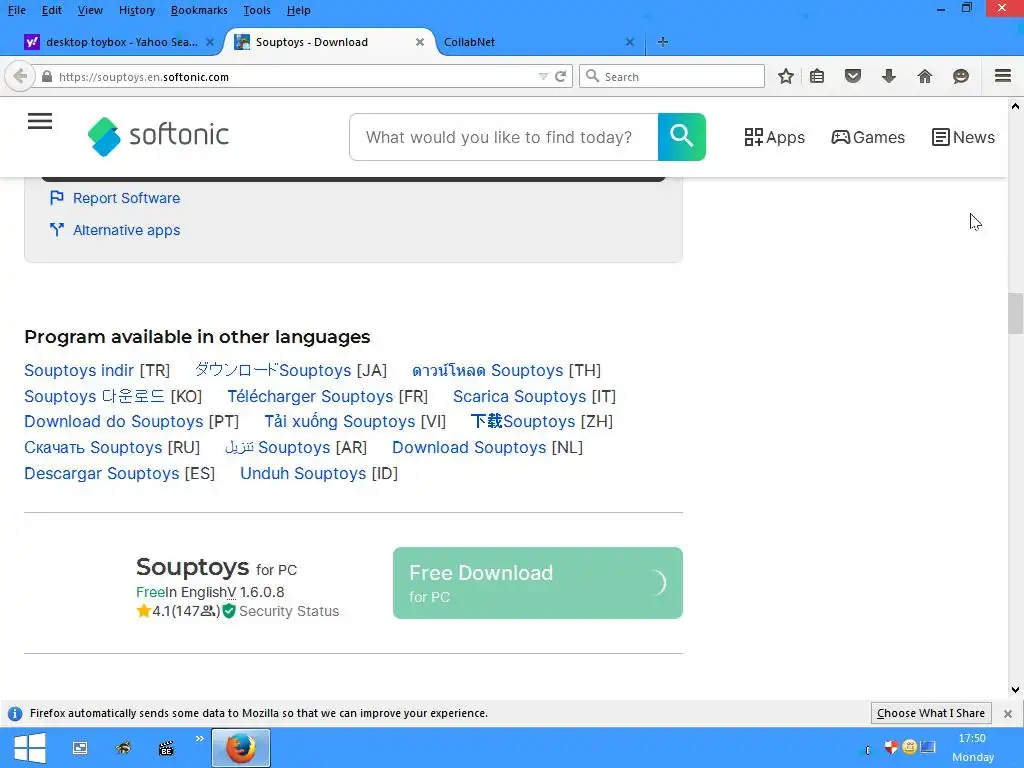The image size is (1024, 768).
Task: Open the Games section link
Action: [x=868, y=137]
